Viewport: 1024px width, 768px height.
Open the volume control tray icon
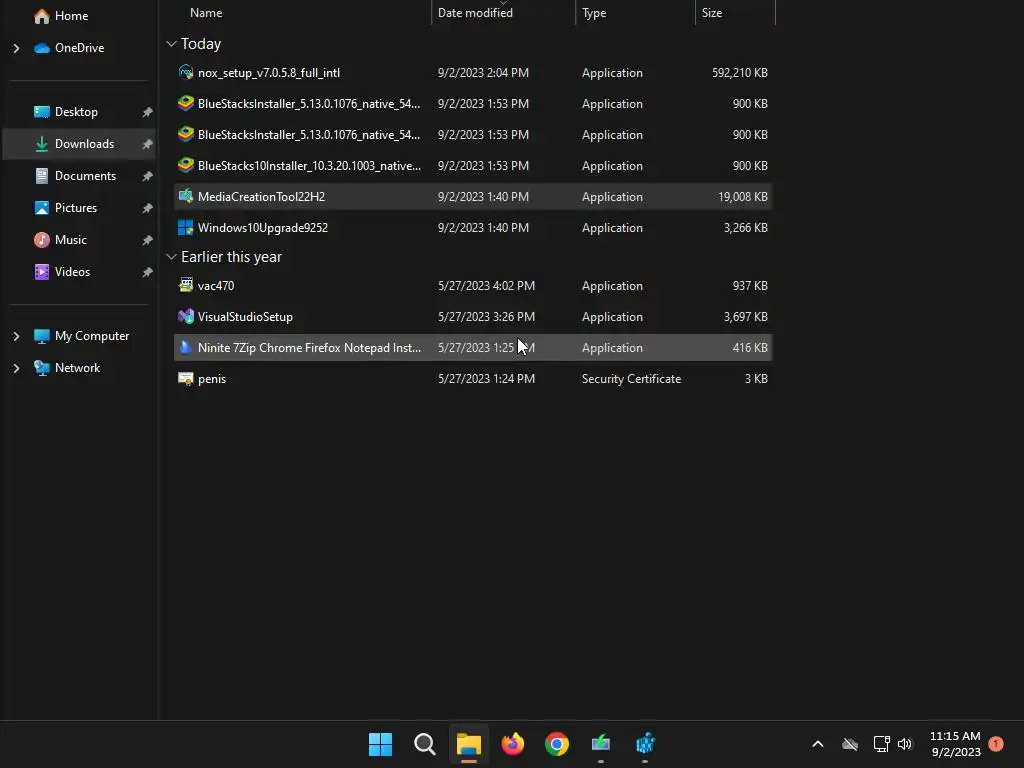[905, 744]
